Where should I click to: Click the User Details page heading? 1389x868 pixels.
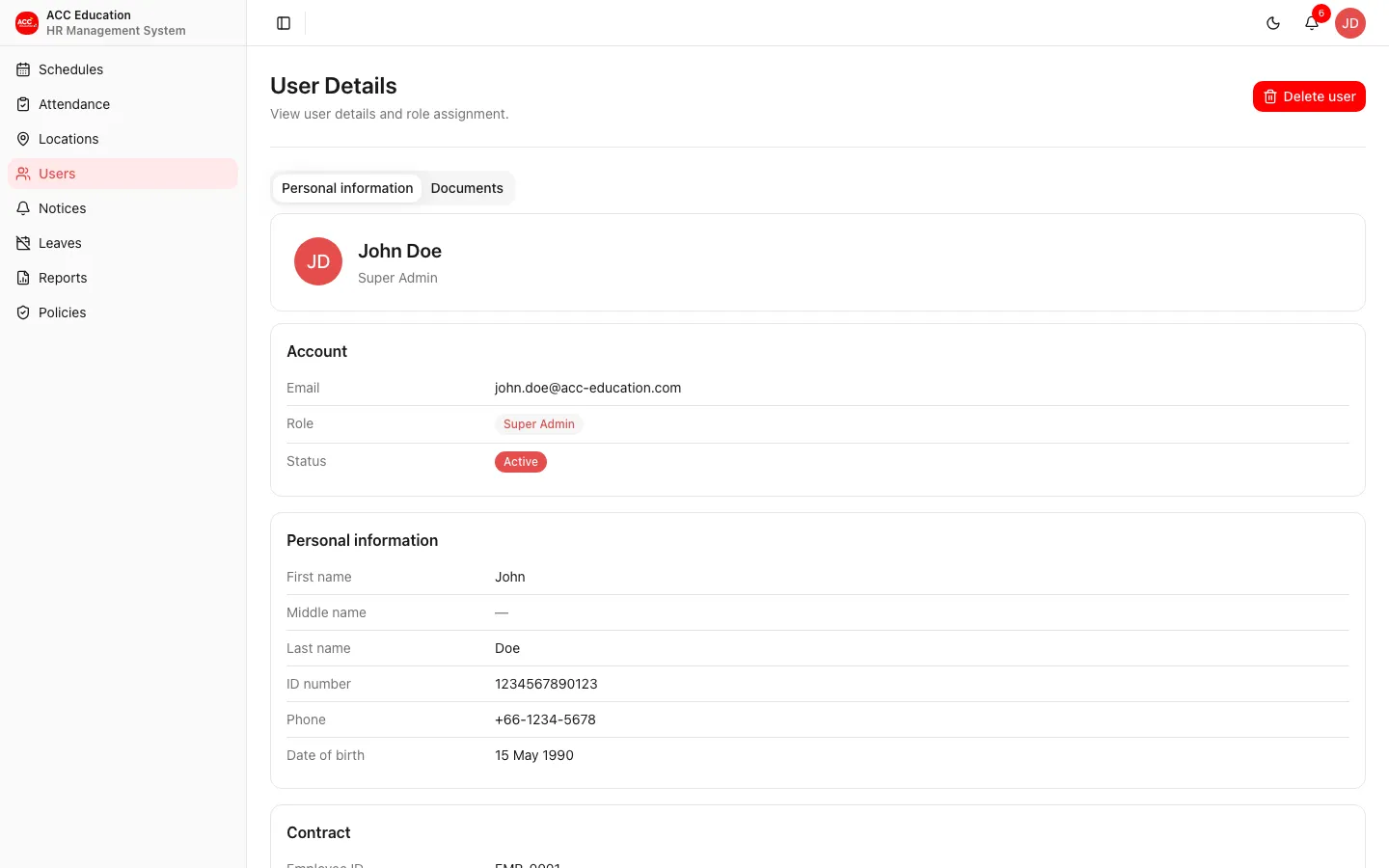tap(334, 86)
